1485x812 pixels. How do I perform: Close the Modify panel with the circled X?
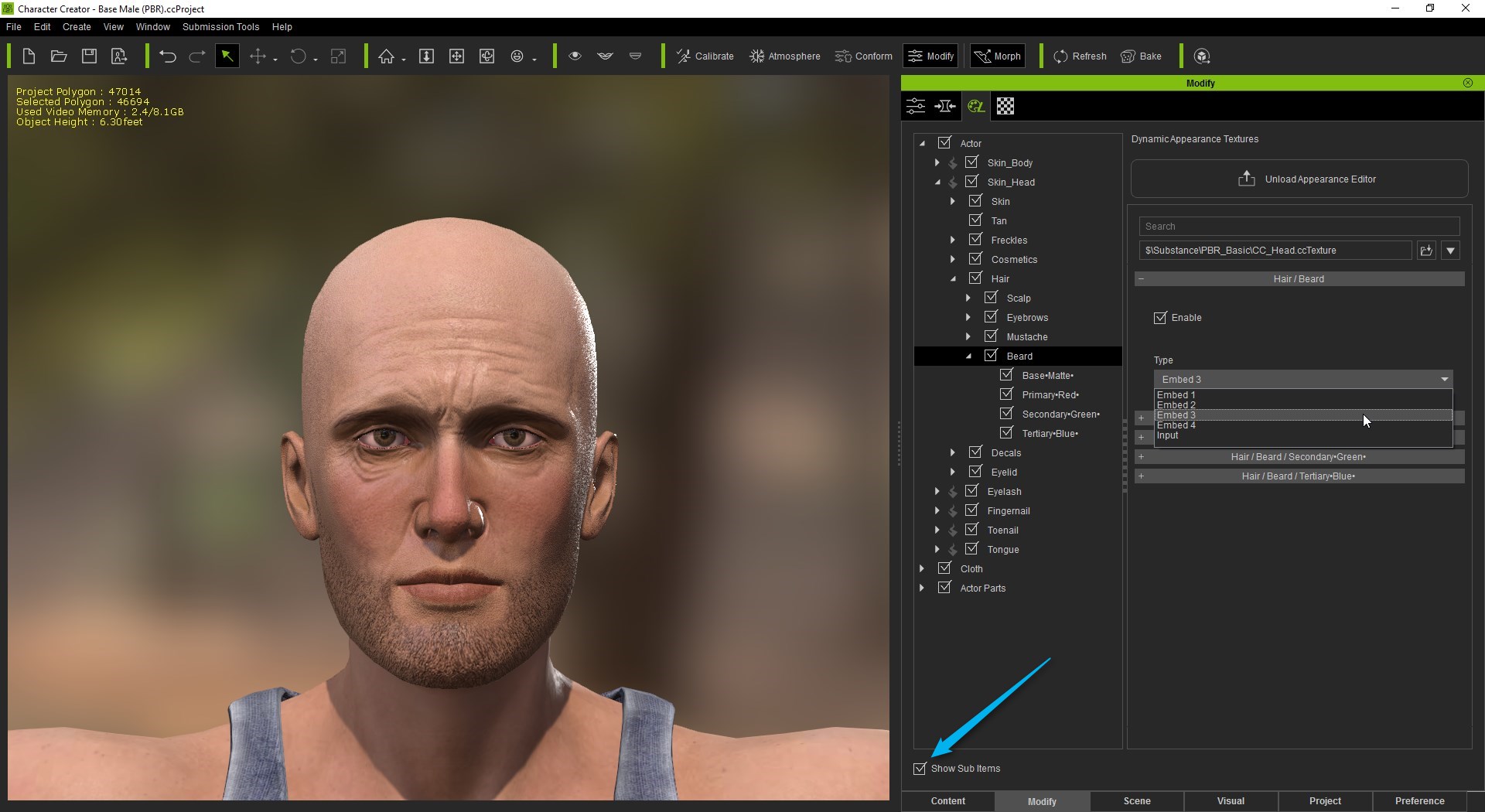[x=1468, y=83]
